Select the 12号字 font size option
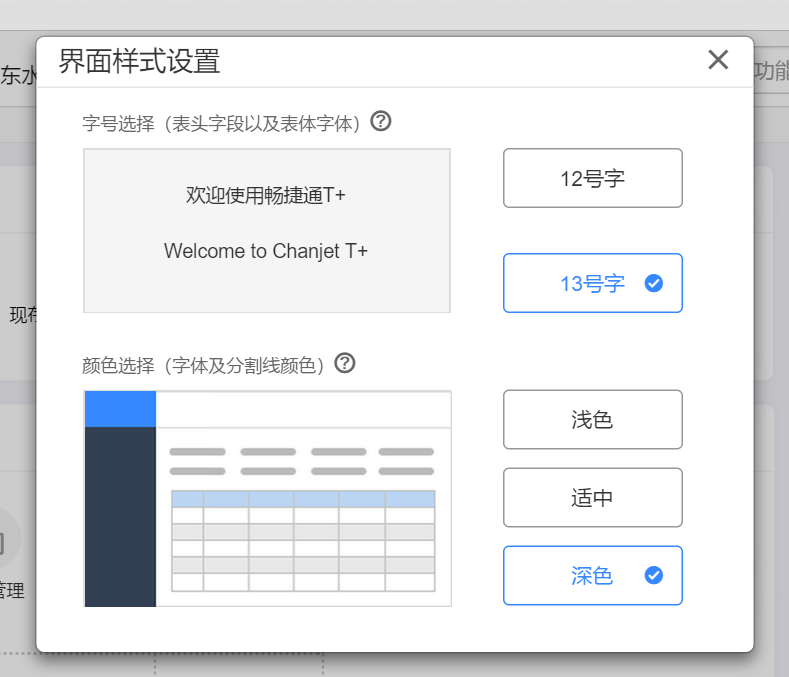 pyautogui.click(x=593, y=178)
